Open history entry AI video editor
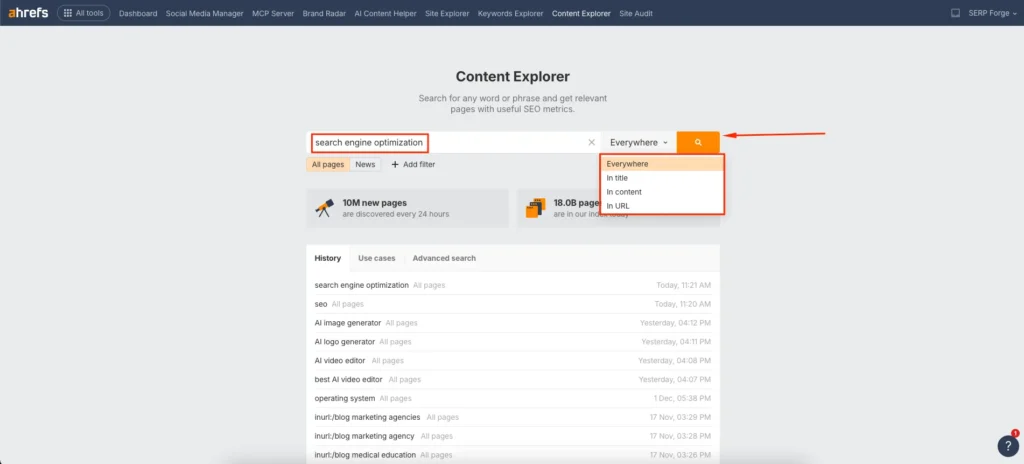This screenshot has width=1024, height=464. pyautogui.click(x=340, y=361)
